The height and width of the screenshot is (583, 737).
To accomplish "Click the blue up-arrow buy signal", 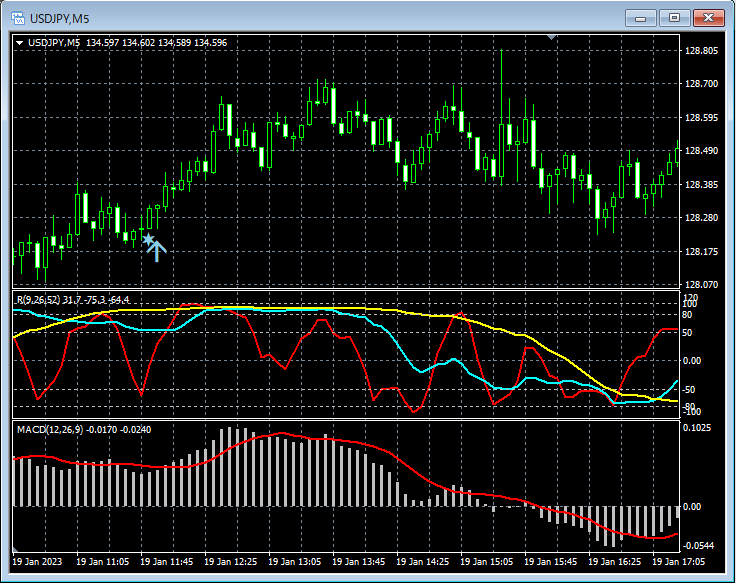I will coord(157,251).
